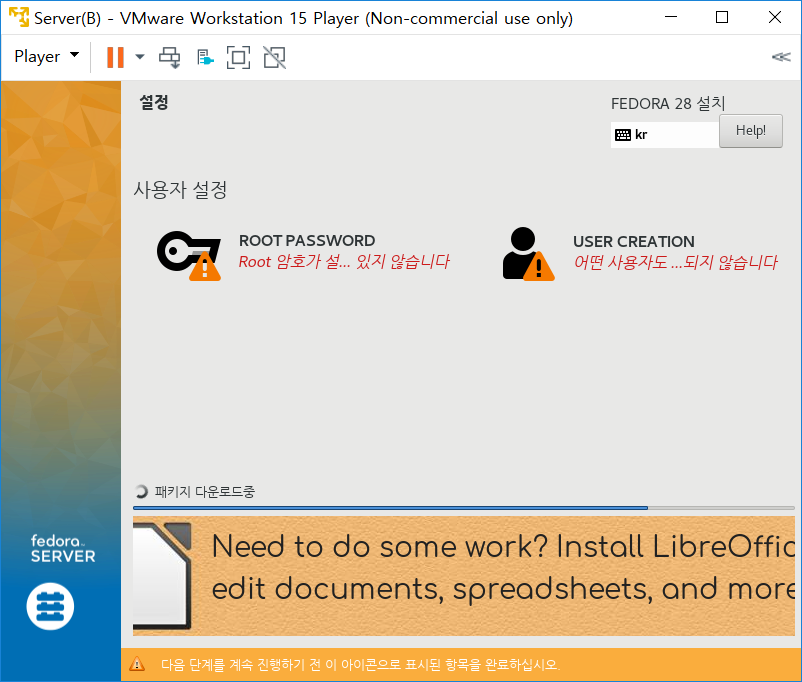Click the fedora SERVER logo
The width and height of the screenshot is (802, 682).
[x=63, y=548]
